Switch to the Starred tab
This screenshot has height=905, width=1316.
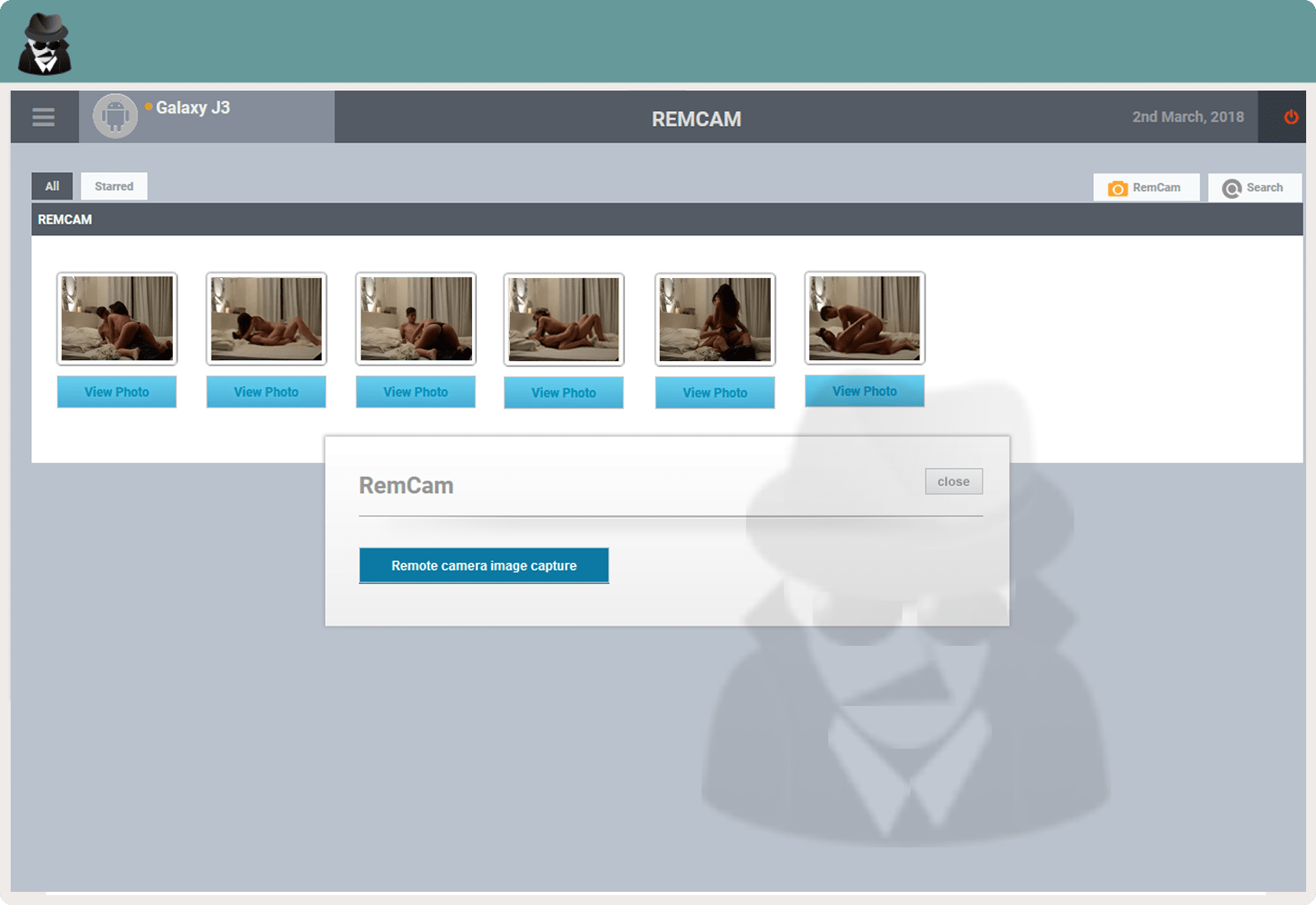point(114,186)
